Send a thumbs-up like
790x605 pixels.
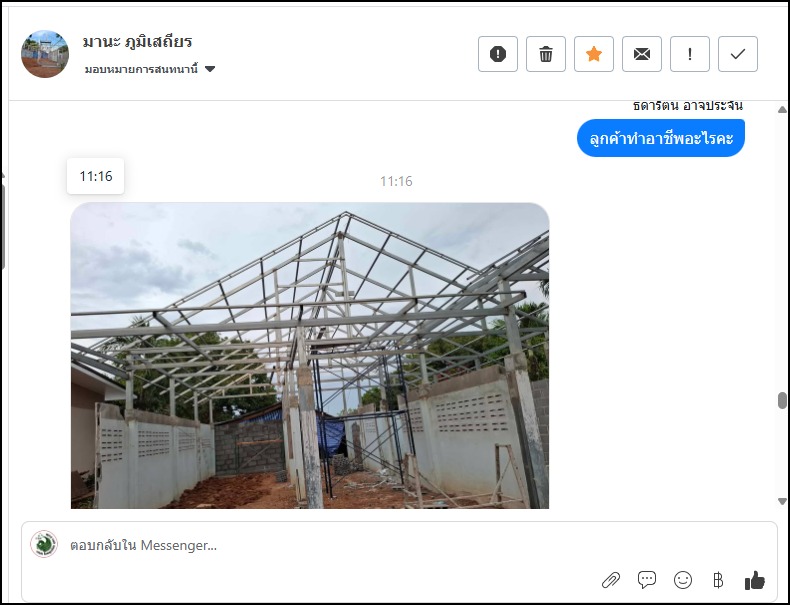click(755, 580)
